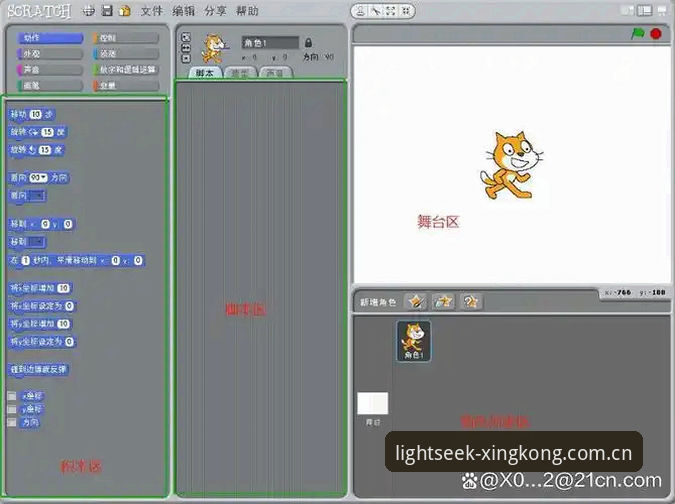This screenshot has width=675, height=504.
Task: Click the green flag to start scripts
Action: [x=638, y=33]
